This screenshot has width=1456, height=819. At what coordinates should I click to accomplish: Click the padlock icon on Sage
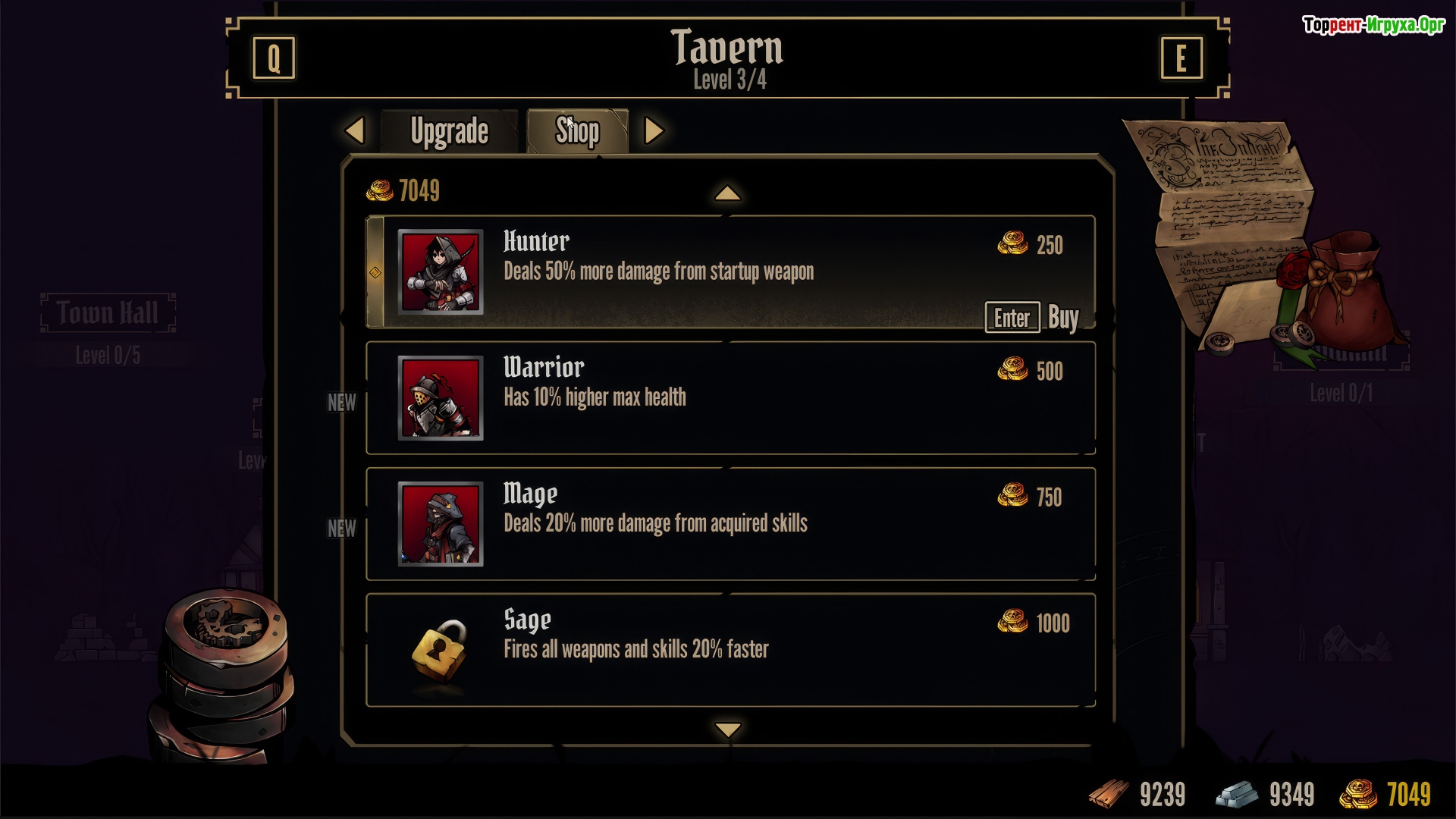pos(438,649)
